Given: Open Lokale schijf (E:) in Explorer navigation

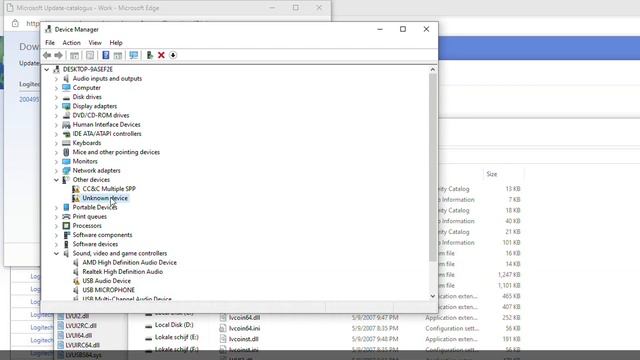Looking at the screenshot, I should tap(176, 337).
